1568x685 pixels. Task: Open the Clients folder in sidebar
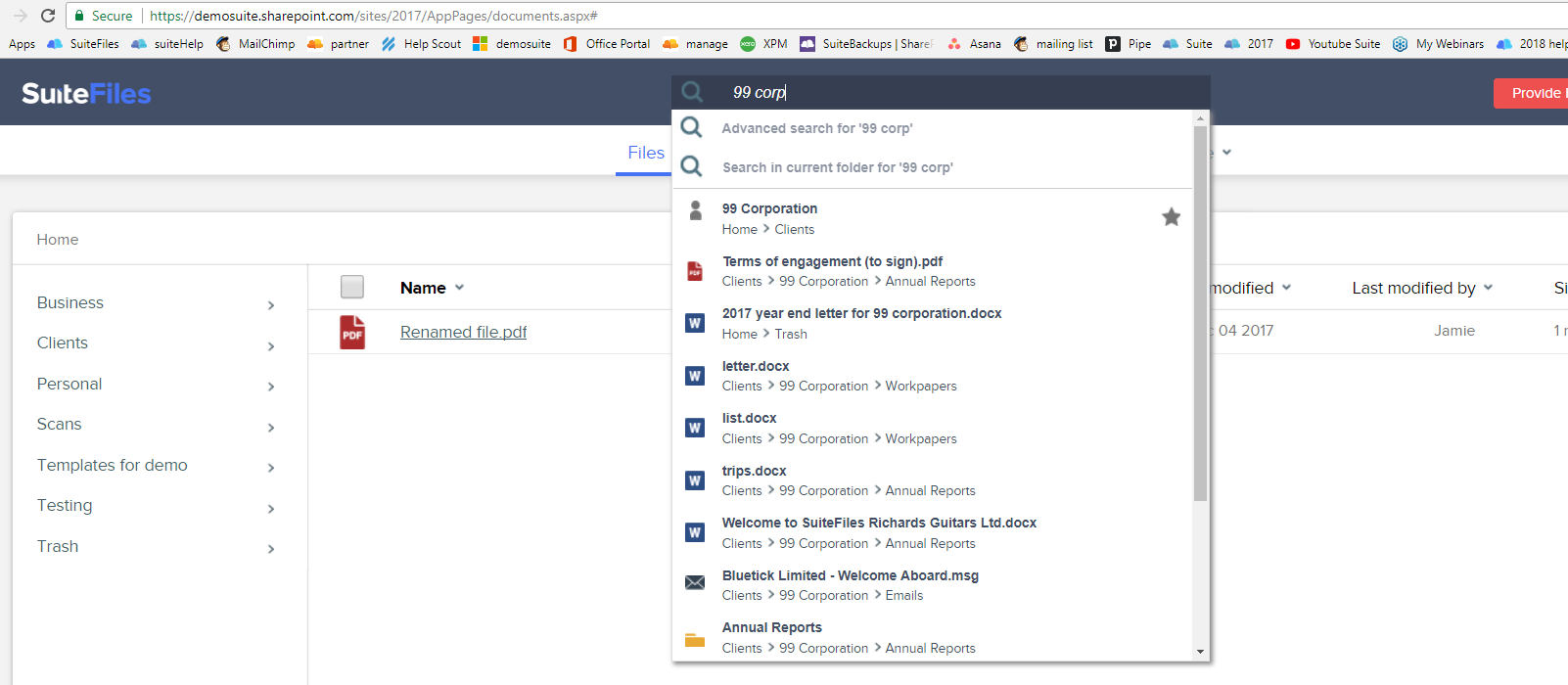(x=63, y=343)
